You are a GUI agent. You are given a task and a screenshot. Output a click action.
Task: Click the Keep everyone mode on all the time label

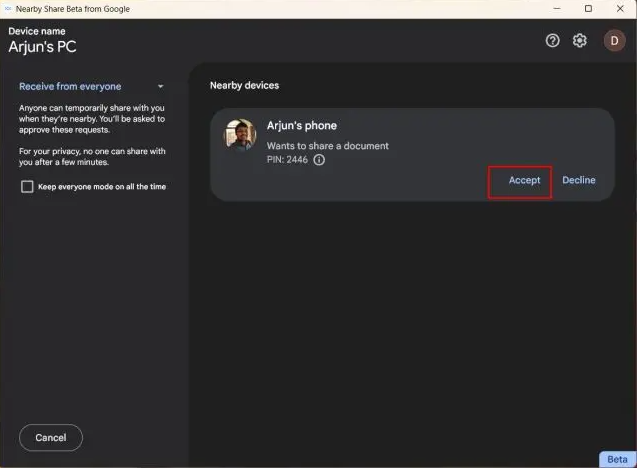click(102, 186)
